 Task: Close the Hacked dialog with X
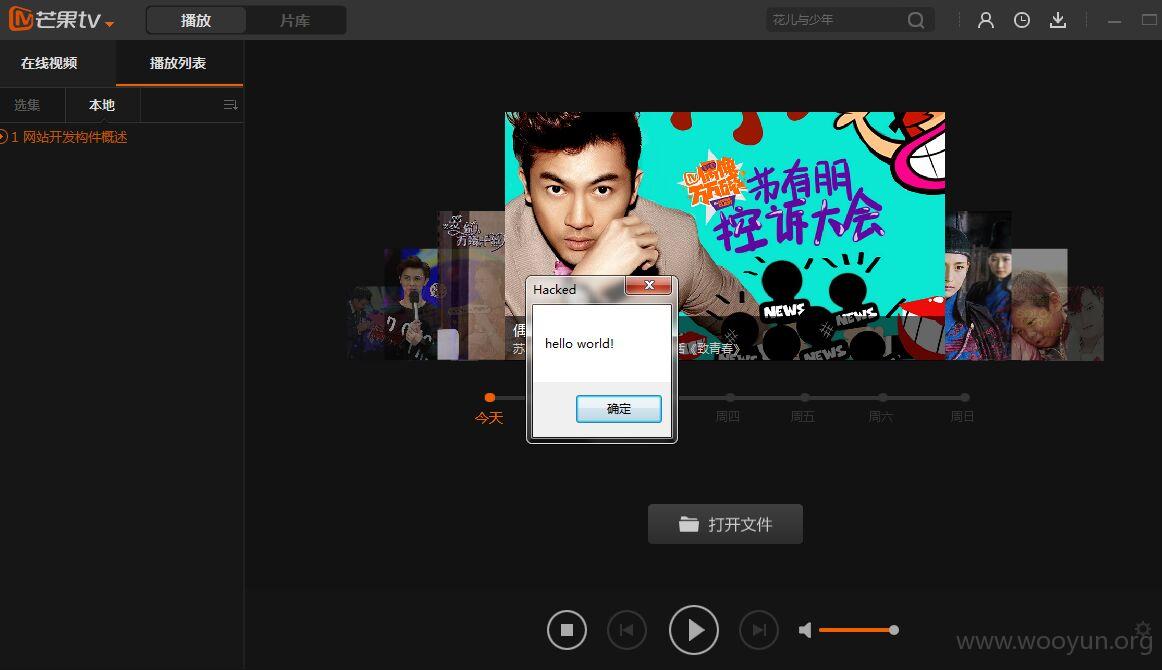(x=649, y=285)
